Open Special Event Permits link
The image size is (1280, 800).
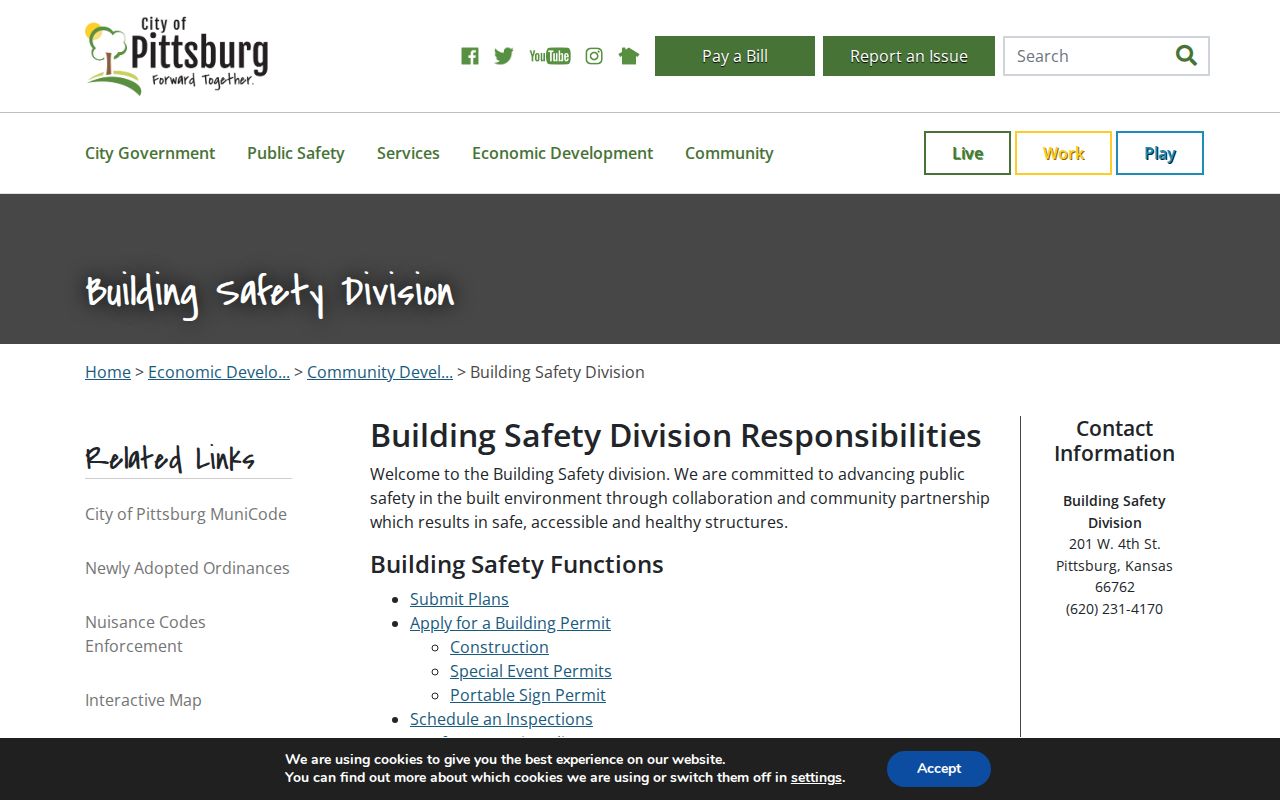[x=531, y=671]
